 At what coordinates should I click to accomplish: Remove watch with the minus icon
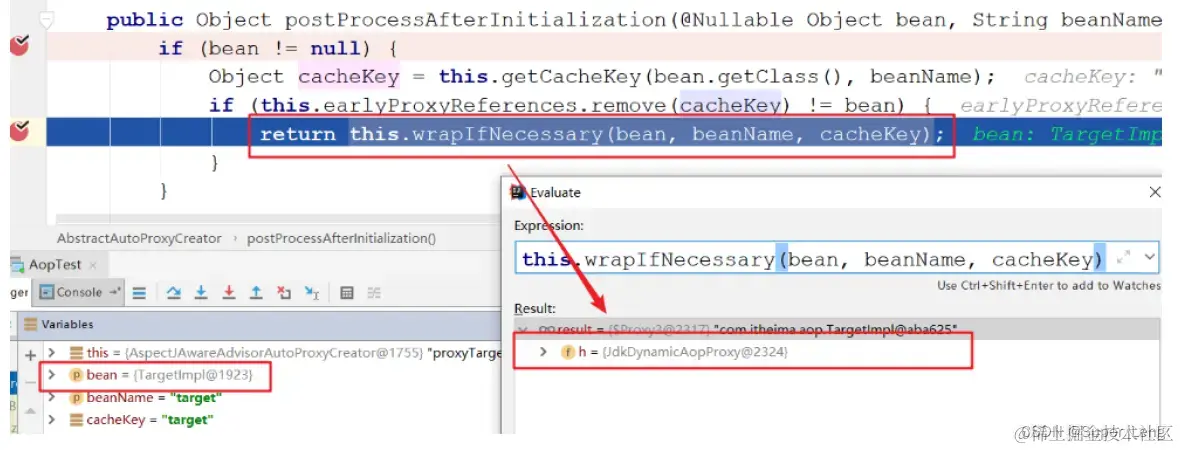click(x=30, y=382)
